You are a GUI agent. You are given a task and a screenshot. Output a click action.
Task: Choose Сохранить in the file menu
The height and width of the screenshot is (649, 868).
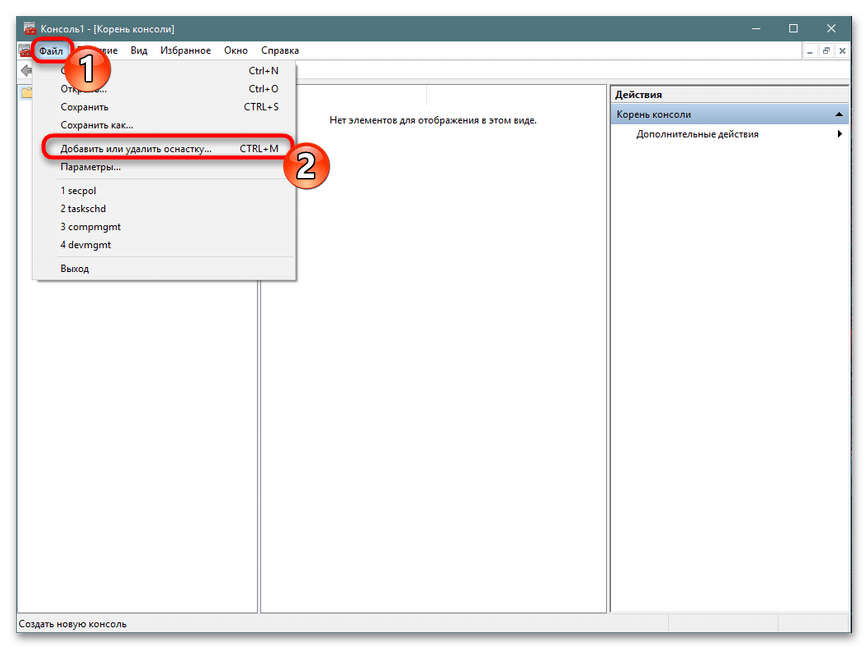tap(85, 107)
